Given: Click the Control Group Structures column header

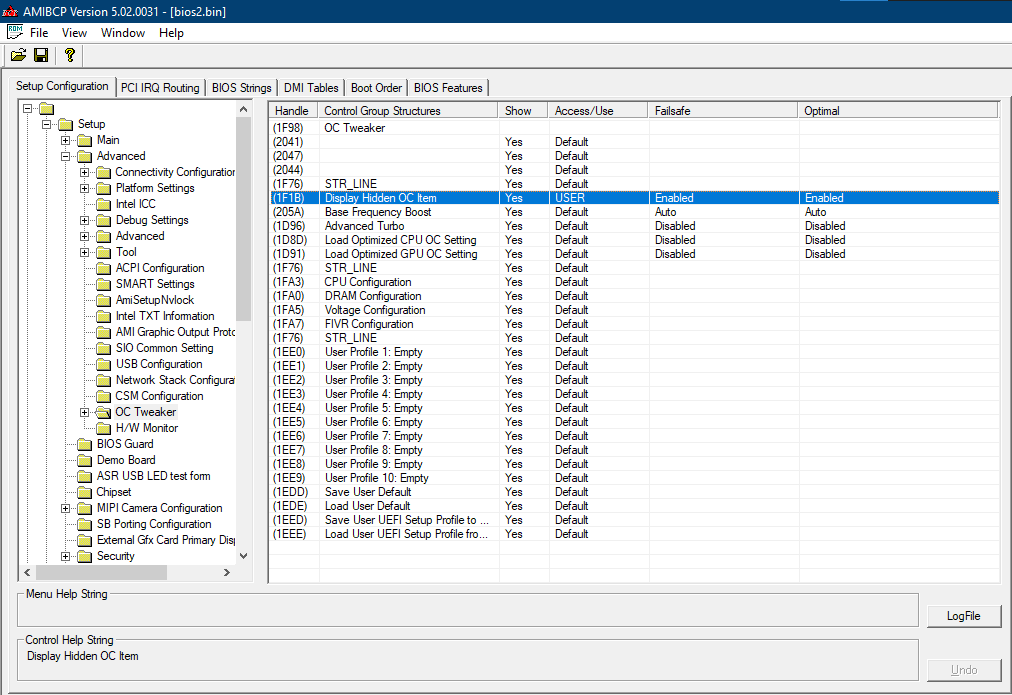Looking at the screenshot, I should click(x=408, y=110).
